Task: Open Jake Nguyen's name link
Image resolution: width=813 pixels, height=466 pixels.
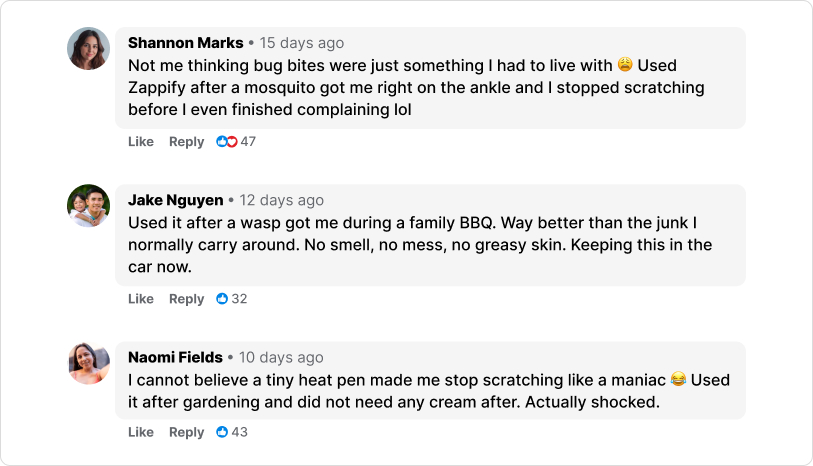Action: 176,200
